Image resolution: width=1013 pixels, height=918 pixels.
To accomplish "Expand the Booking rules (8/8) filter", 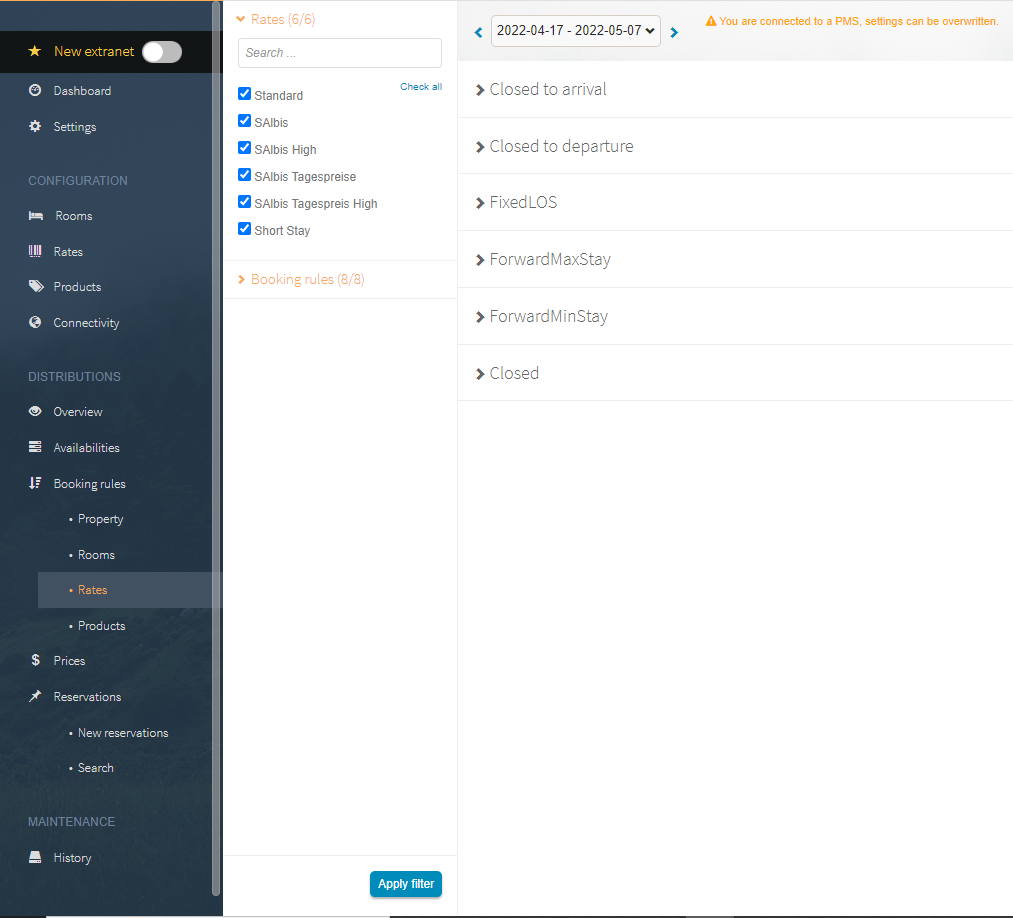I will click(307, 280).
